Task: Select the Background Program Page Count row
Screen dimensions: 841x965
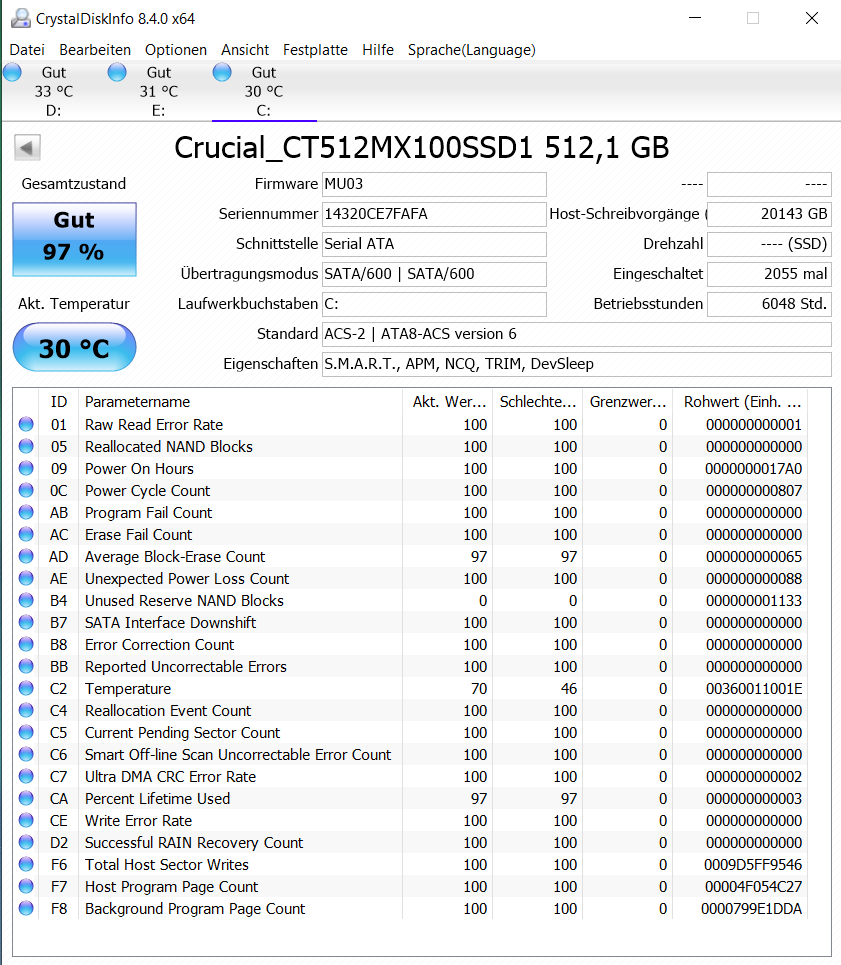Action: [410, 909]
